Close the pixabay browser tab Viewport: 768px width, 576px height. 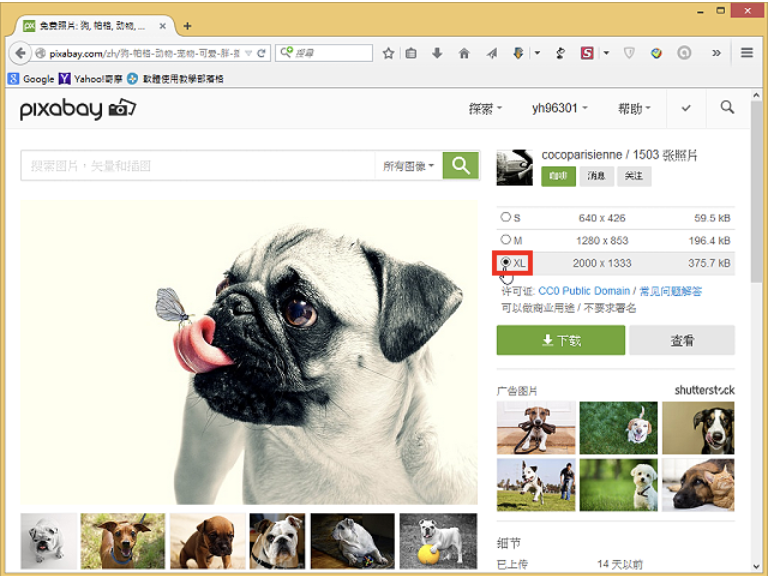click(x=163, y=26)
